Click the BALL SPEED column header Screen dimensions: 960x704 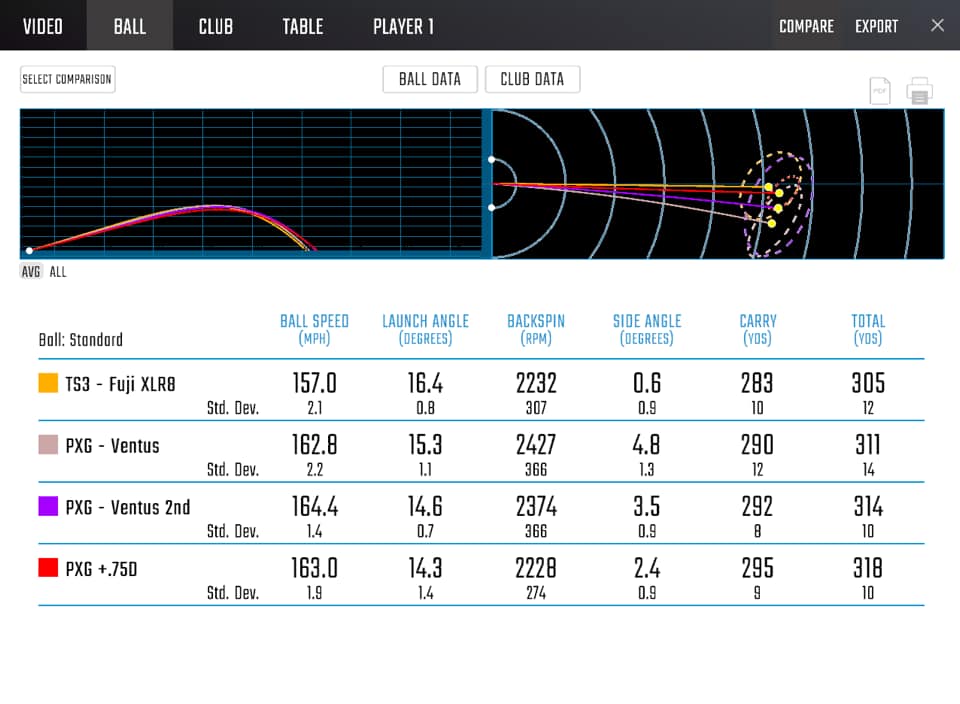pyautogui.click(x=314, y=329)
